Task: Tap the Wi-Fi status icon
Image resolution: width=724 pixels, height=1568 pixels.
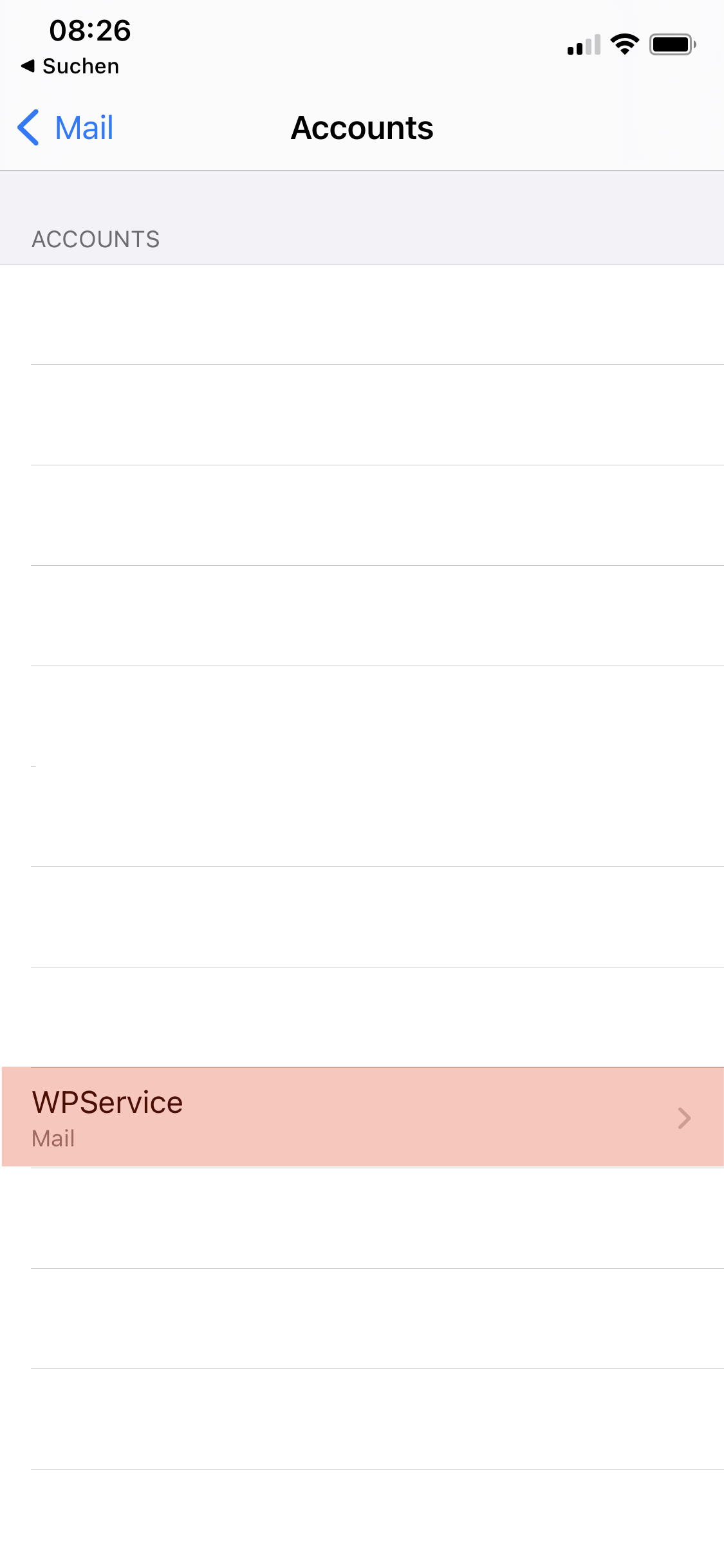Action: coord(624,44)
